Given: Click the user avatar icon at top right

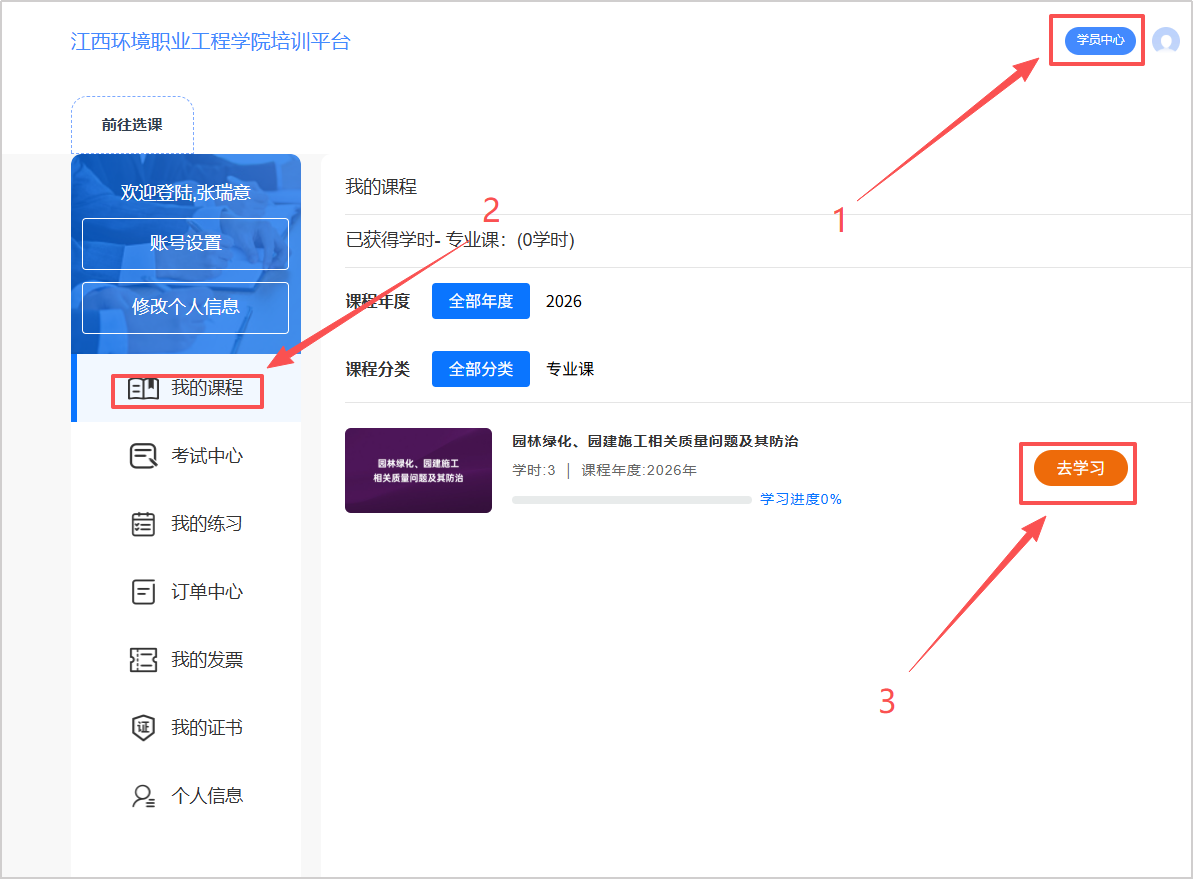Looking at the screenshot, I should [x=1166, y=40].
